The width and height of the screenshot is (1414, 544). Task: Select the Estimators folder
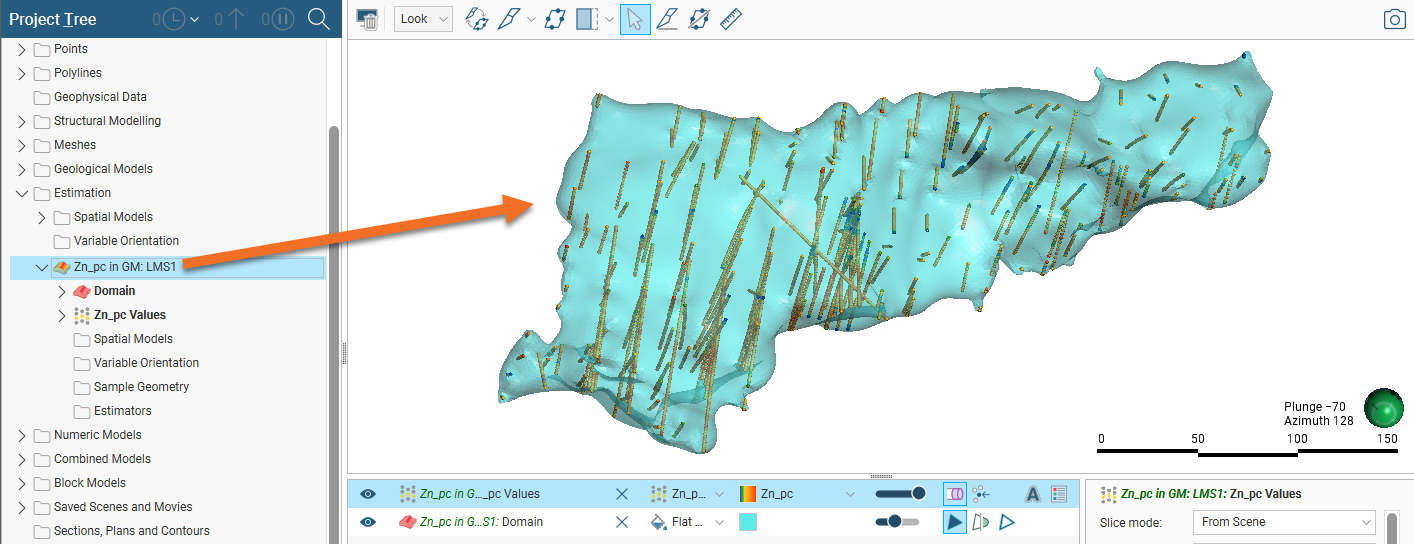[122, 411]
